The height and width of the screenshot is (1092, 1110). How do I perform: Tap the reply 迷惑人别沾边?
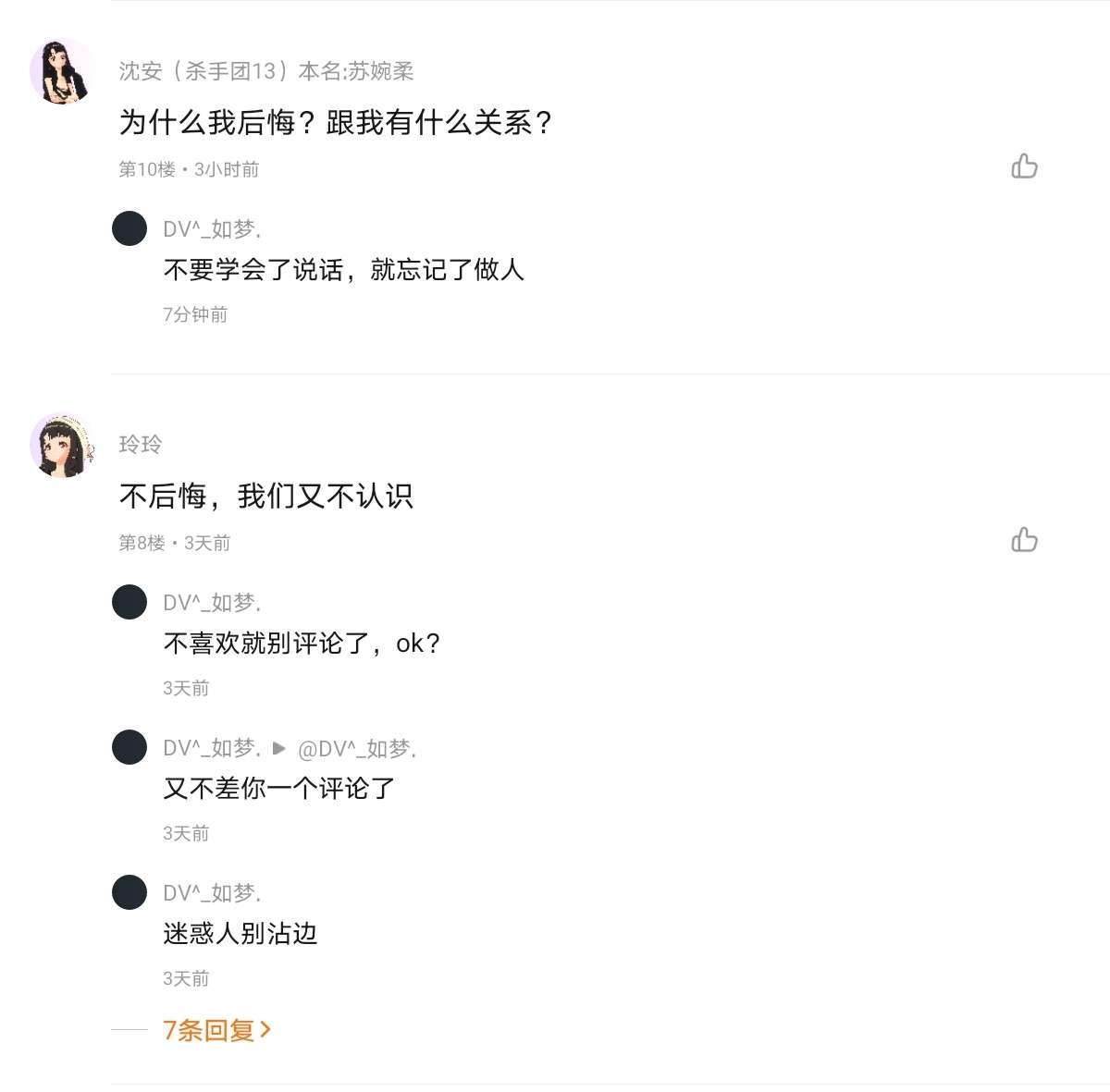(240, 934)
